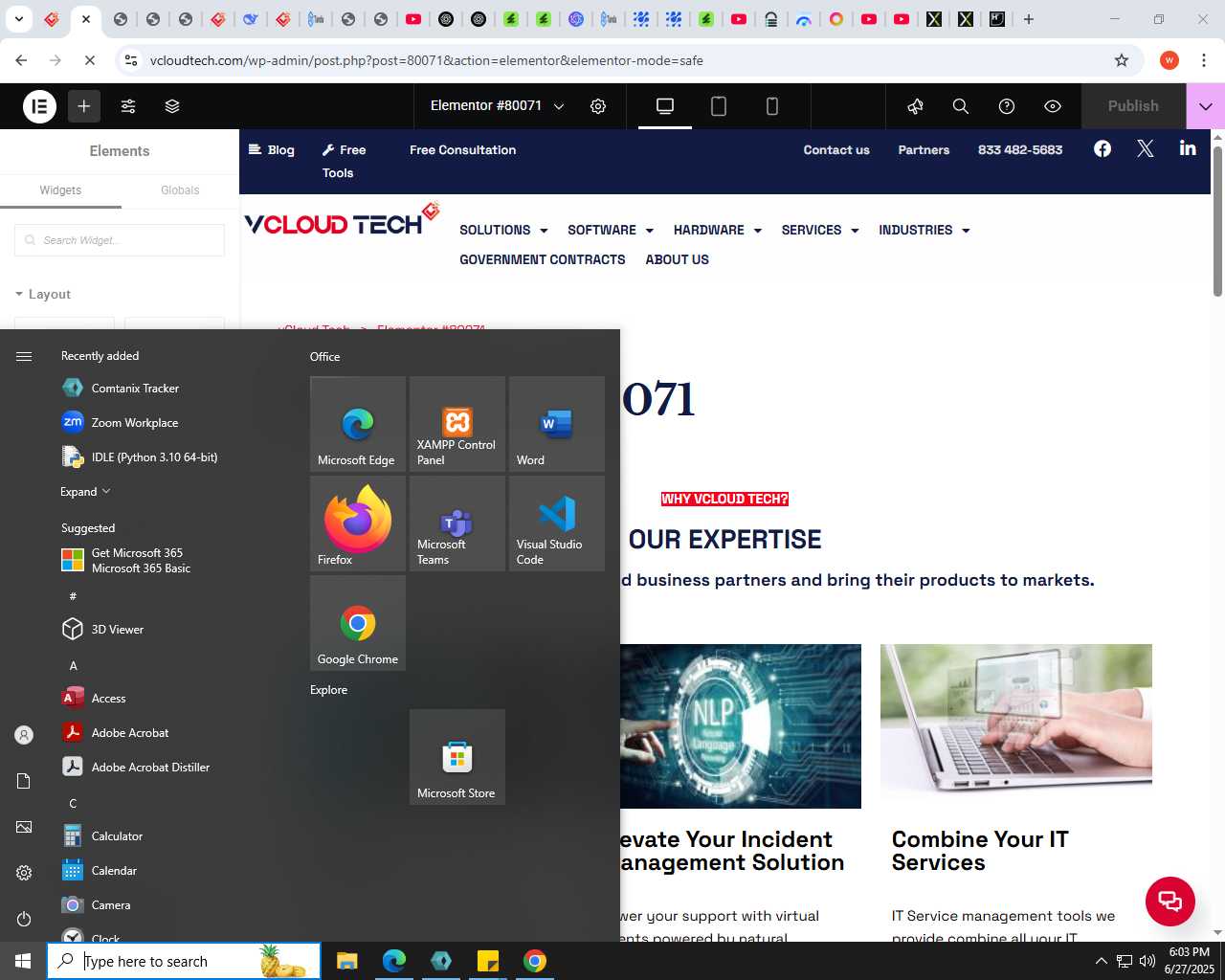Click the Publish button
Viewport: 1225px width, 980px height.
pos(1133,106)
